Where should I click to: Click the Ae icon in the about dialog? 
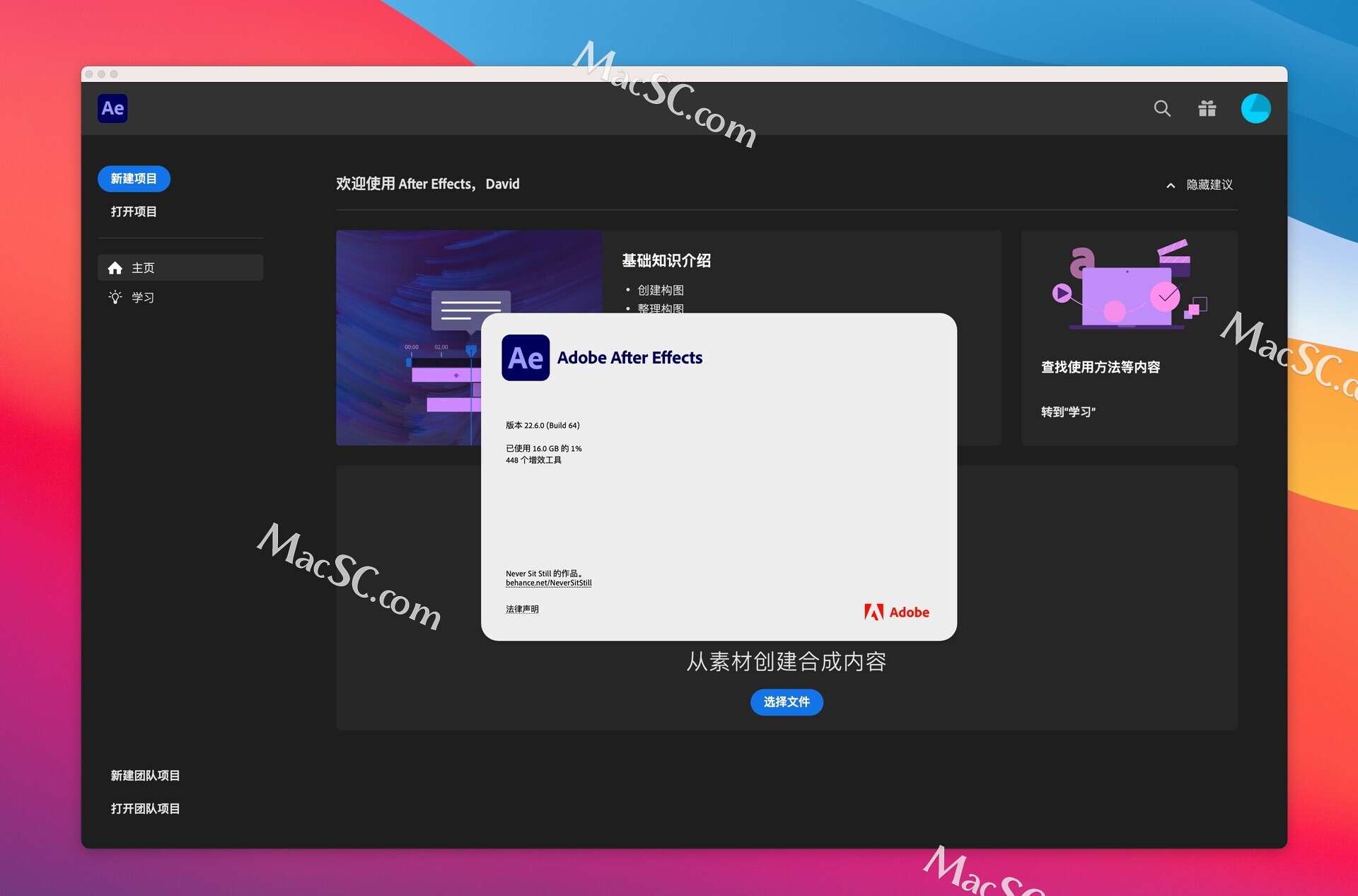coord(526,358)
